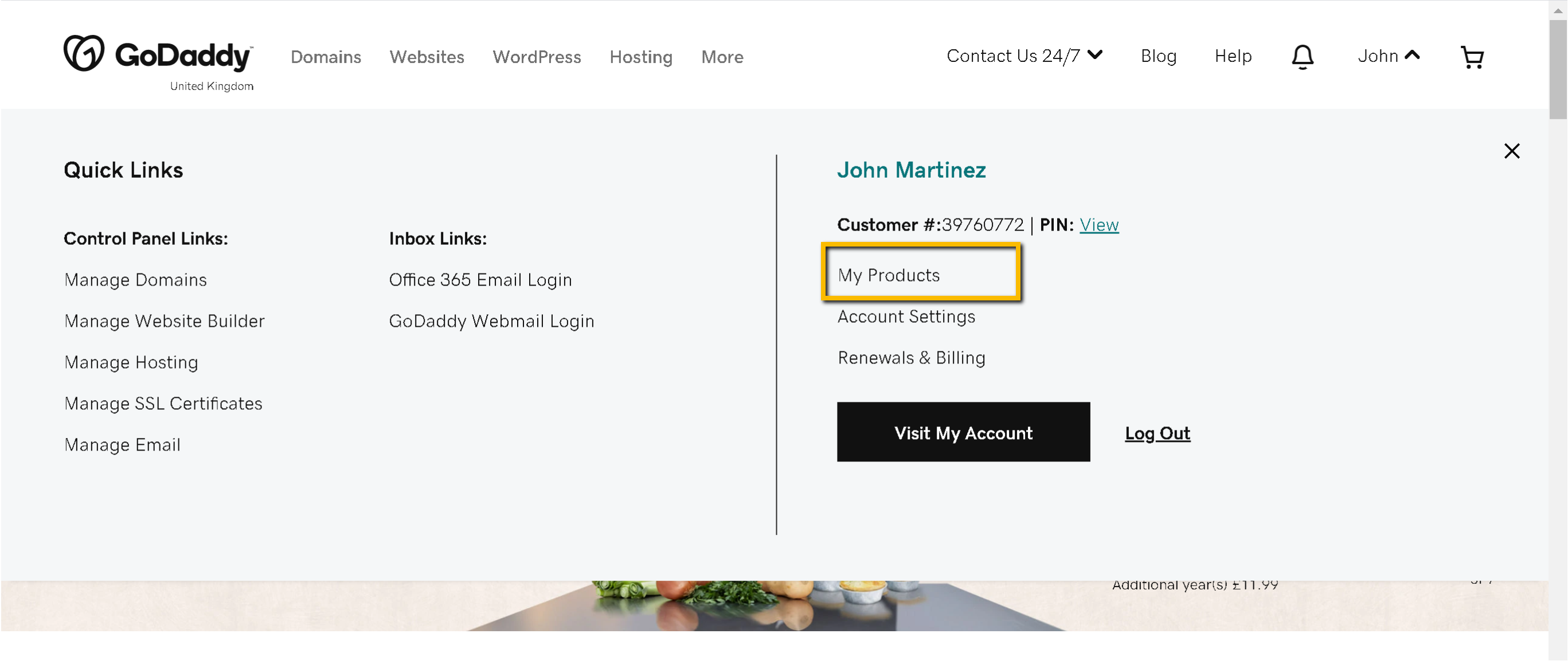Viewport: 1568px width, 661px height.
Task: Click the GoDaddy logo
Action: pos(158,53)
